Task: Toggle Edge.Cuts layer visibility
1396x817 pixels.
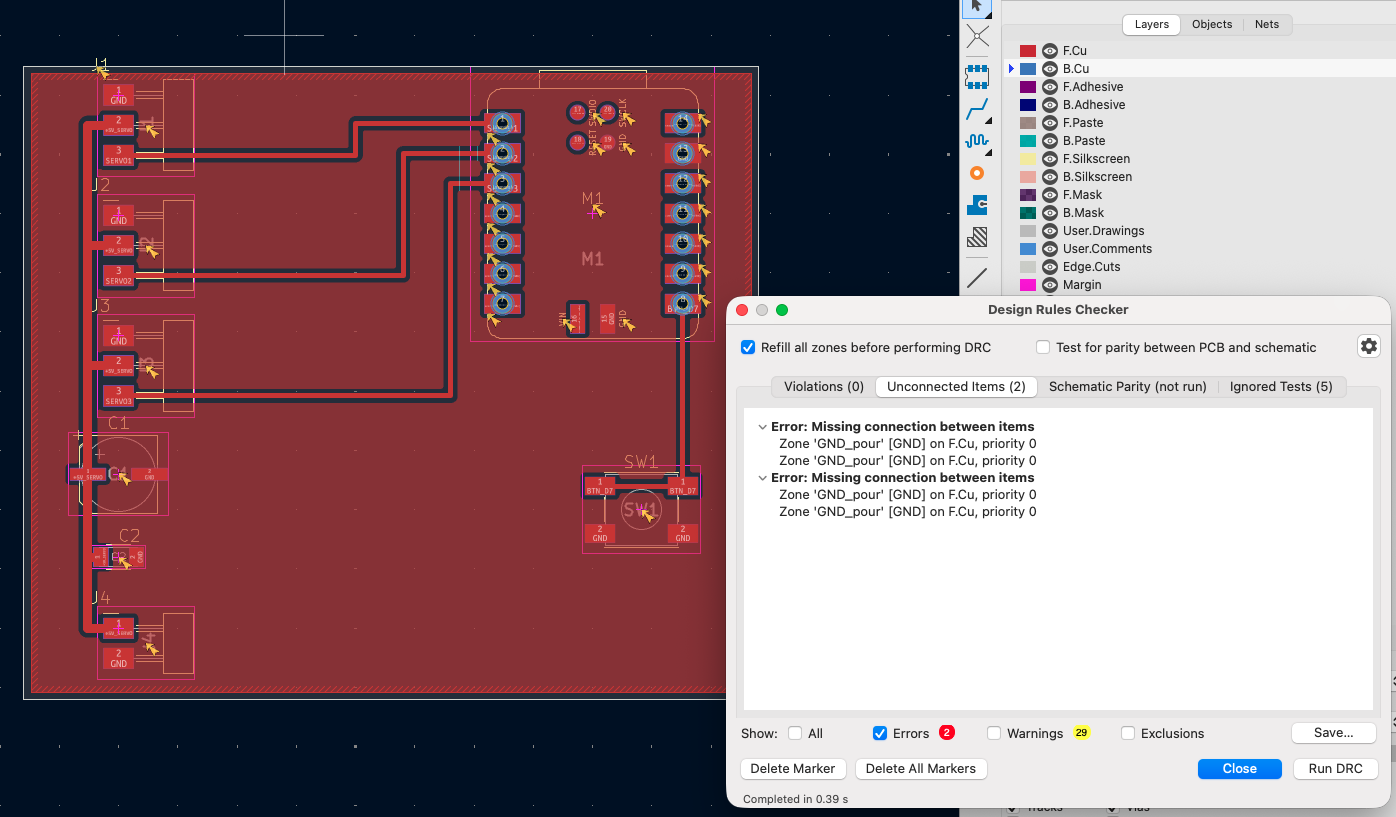Action: [x=1050, y=267]
